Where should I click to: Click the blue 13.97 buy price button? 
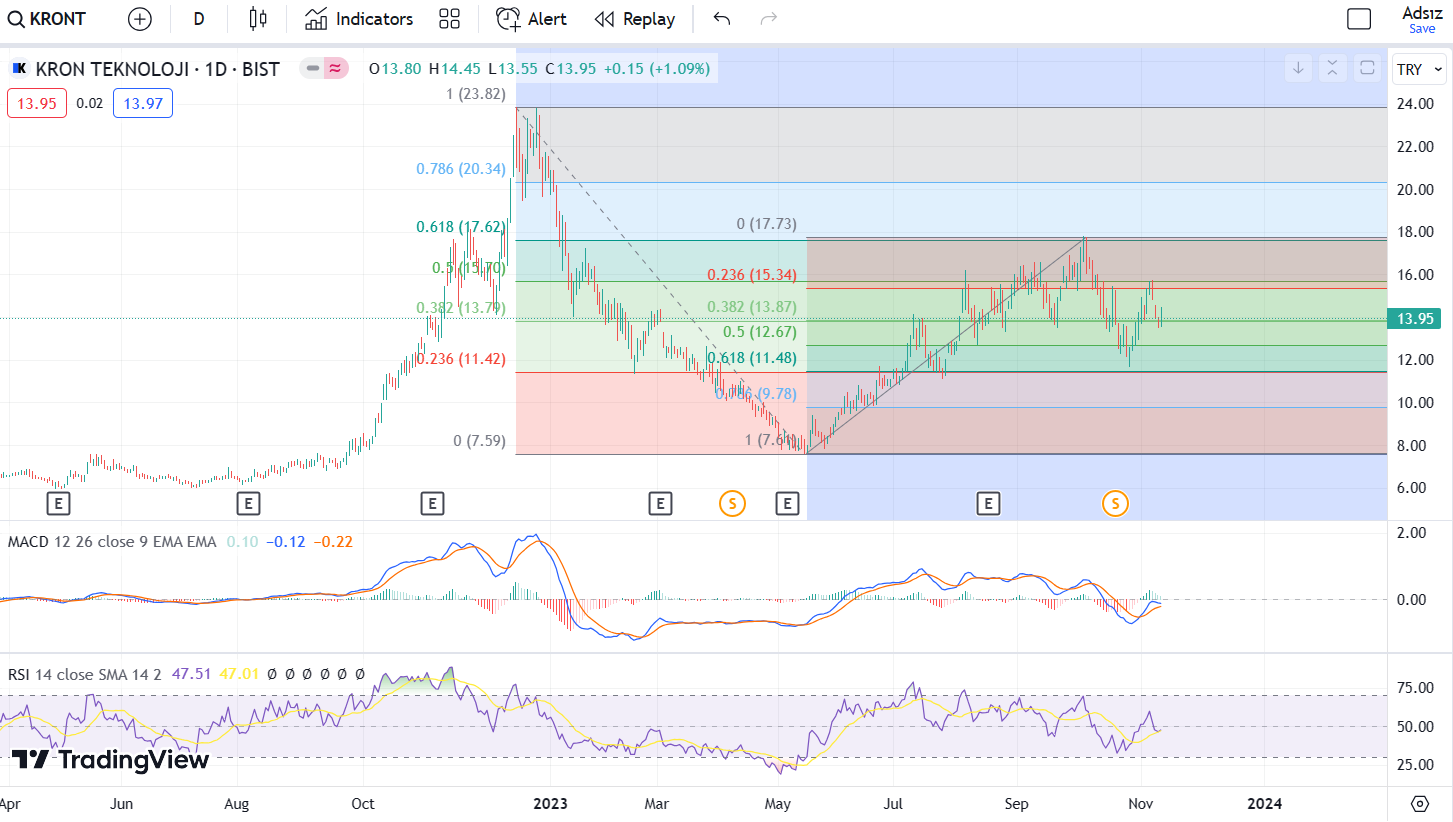(143, 103)
